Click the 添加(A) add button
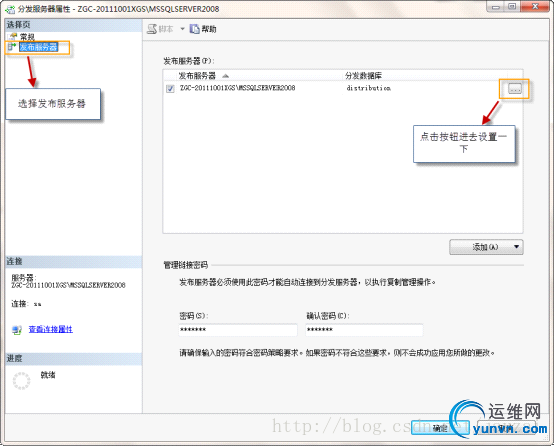Viewport: 554px width, 446px height. click(486, 247)
